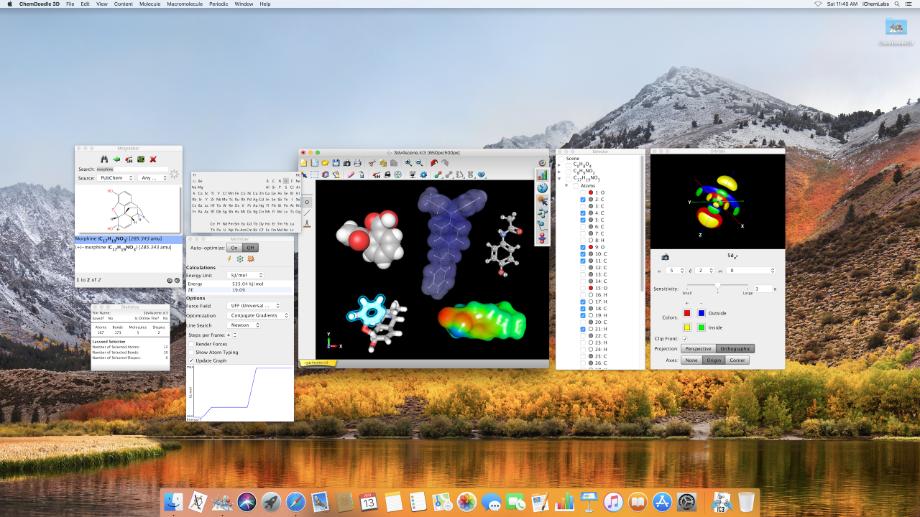Click the green Inside color swatch
920x517 pixels.
[x=701, y=327]
